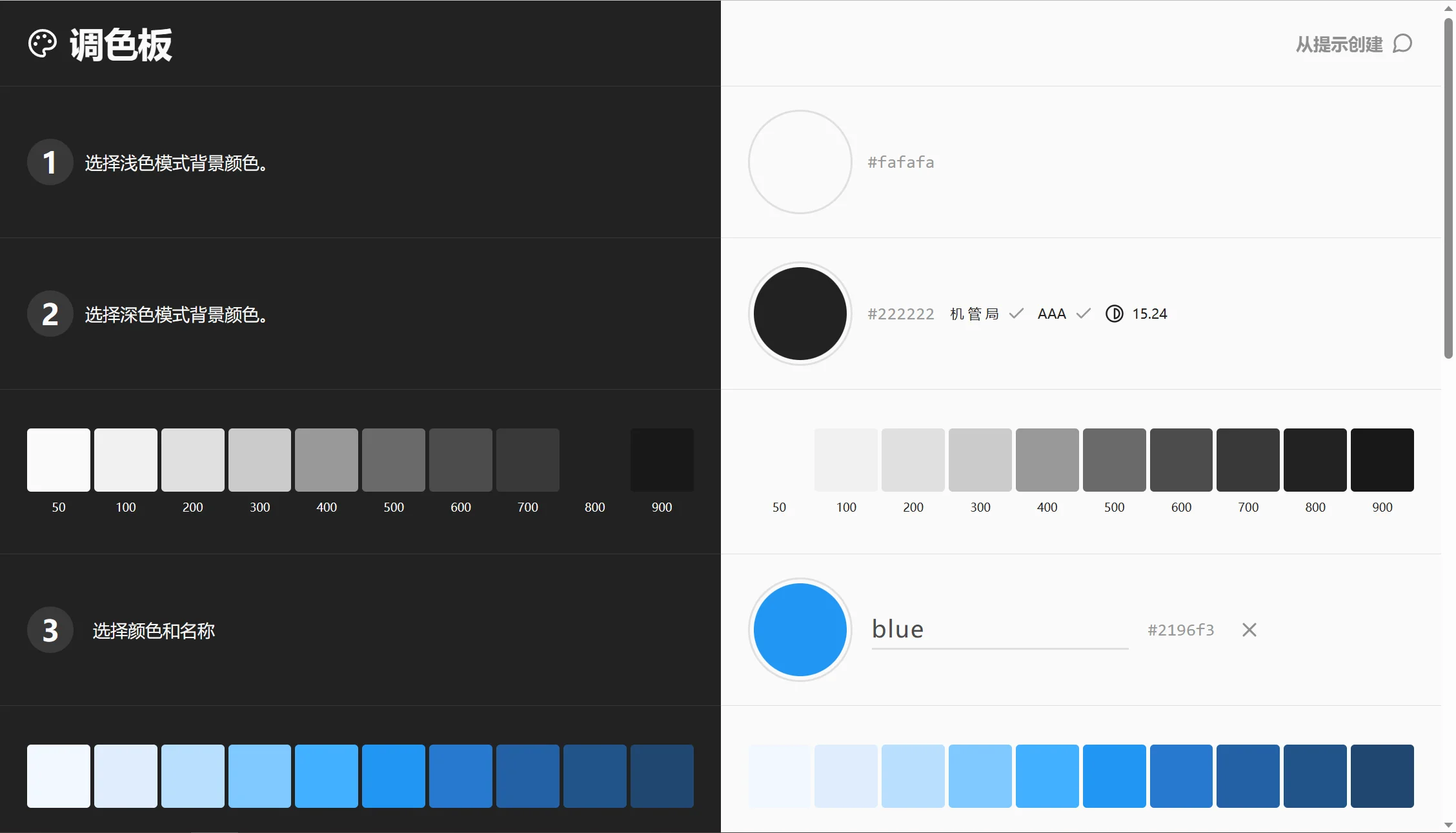Click the #2196f3 hex value
1456x833 pixels.
1180,630
